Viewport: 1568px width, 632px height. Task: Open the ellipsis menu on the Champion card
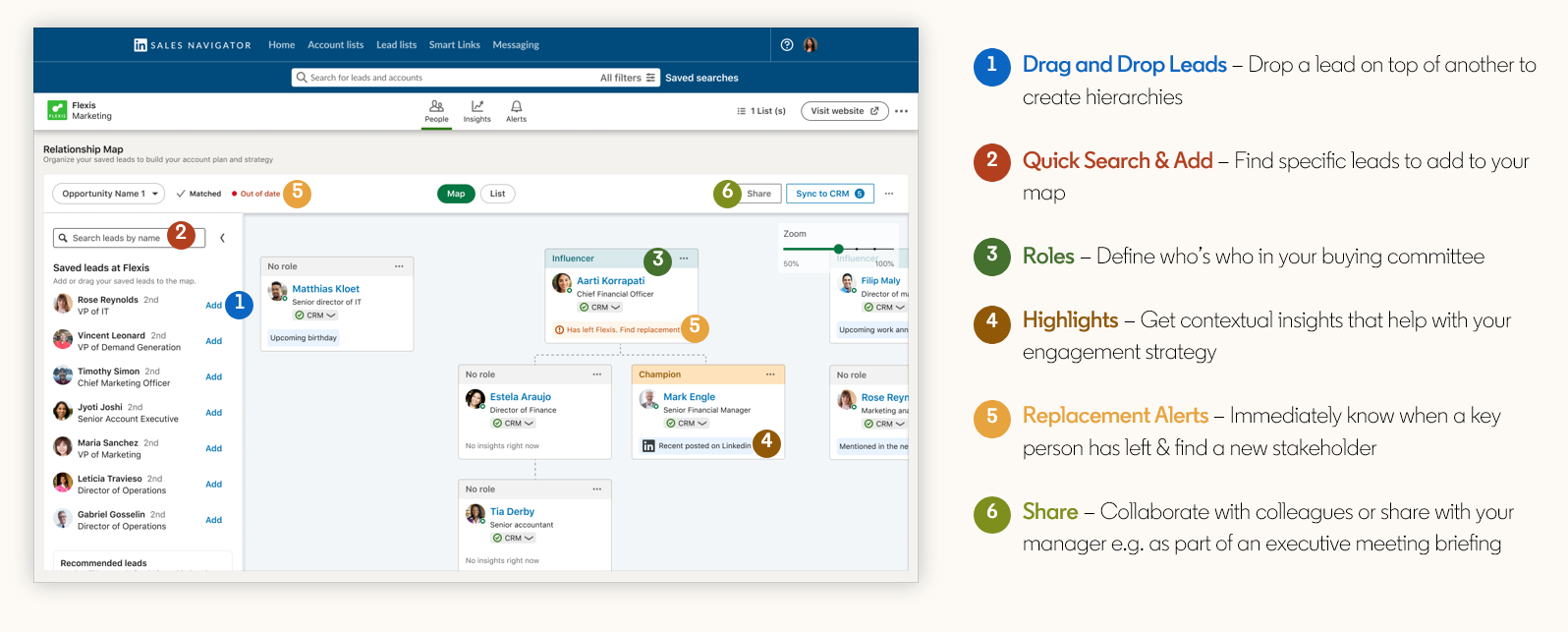tap(770, 374)
